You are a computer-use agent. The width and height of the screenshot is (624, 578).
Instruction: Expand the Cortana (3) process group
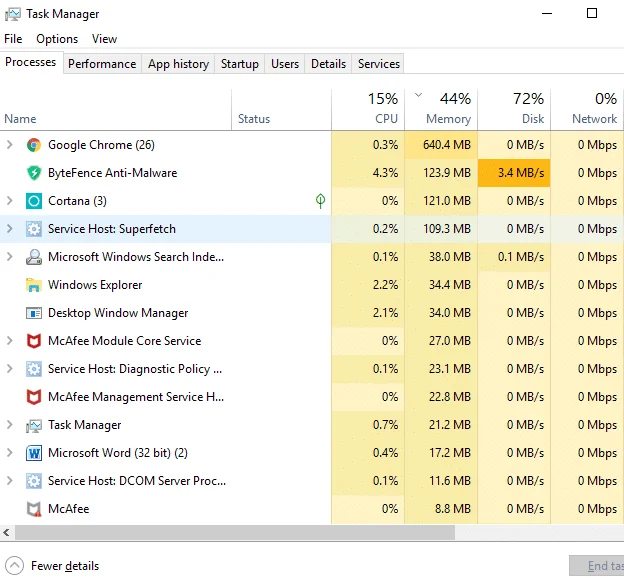pos(10,201)
